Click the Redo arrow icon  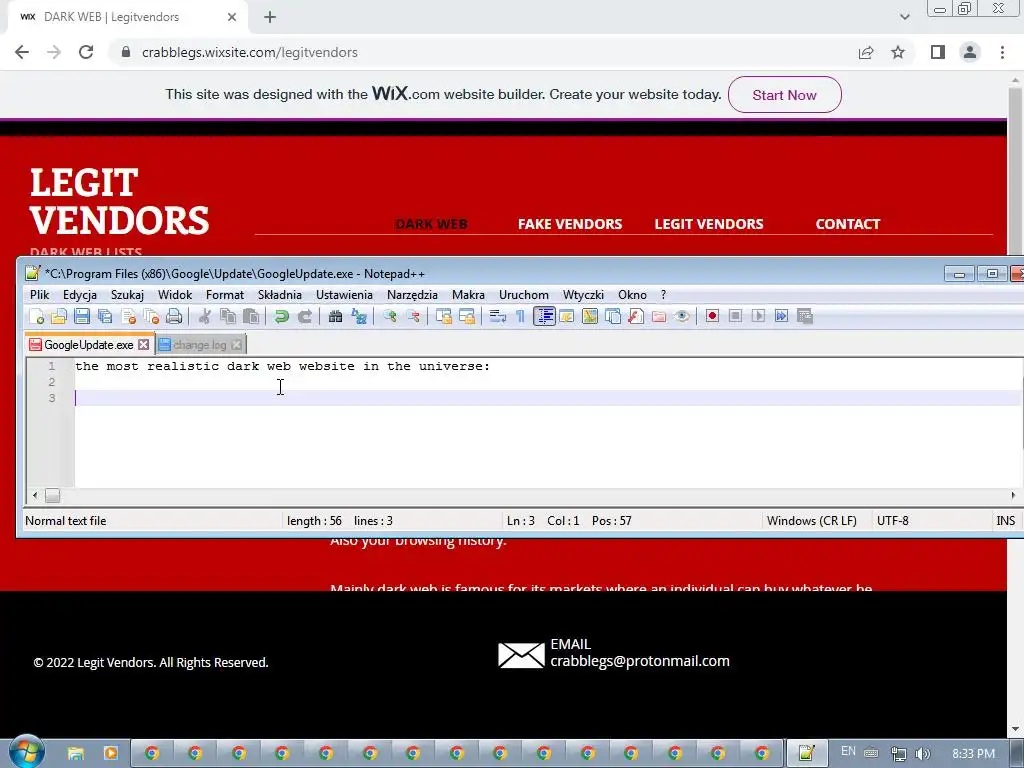pyautogui.click(x=304, y=317)
